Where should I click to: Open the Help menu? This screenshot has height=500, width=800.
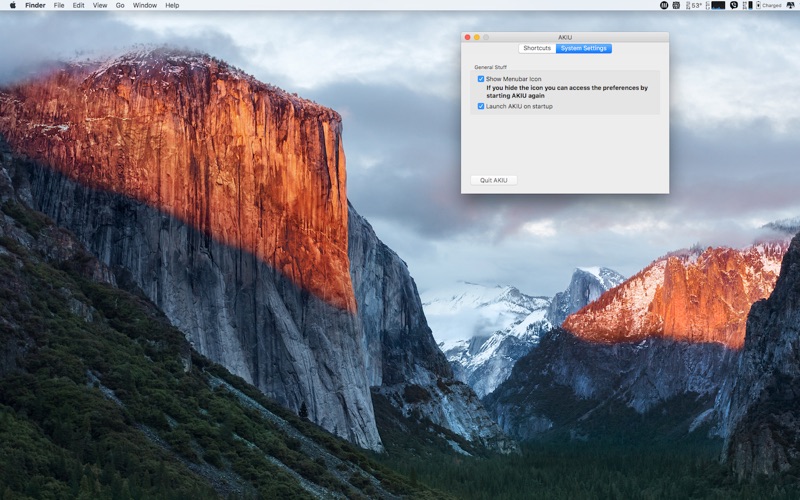pos(172,5)
